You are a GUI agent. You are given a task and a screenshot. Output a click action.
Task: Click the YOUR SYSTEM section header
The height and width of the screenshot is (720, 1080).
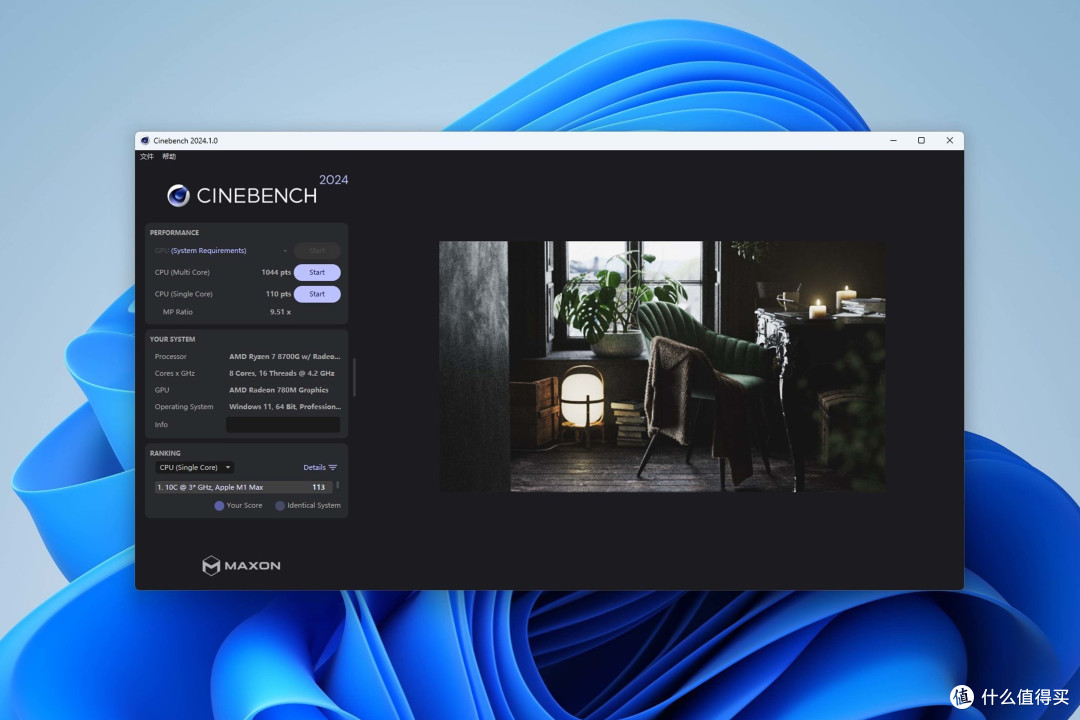[x=172, y=340]
